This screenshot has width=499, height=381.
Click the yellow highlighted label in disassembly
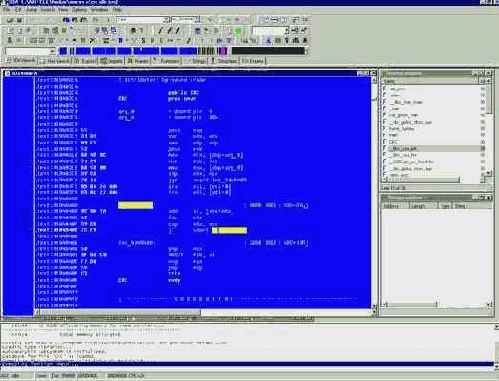point(136,205)
